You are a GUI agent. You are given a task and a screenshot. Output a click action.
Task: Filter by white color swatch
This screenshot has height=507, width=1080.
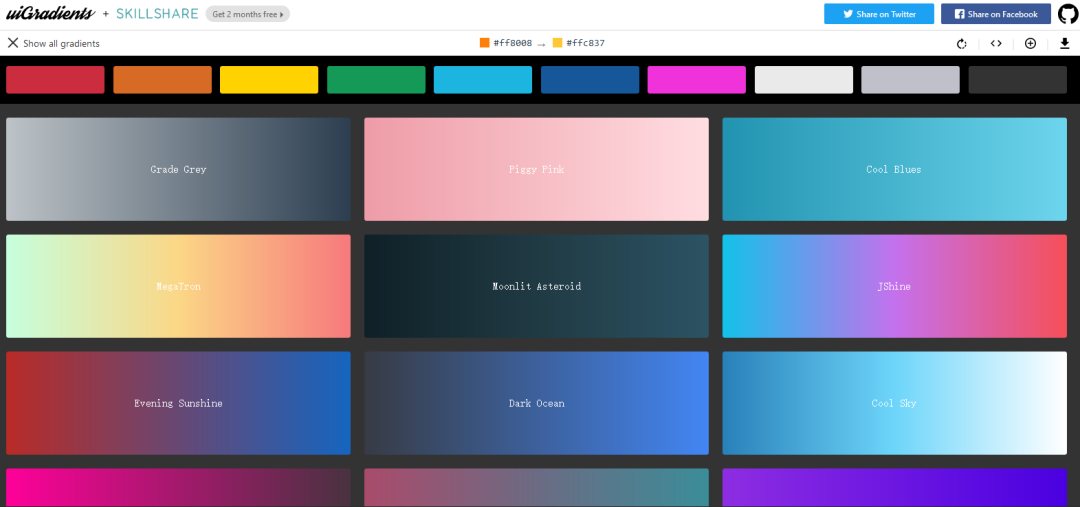coord(804,80)
